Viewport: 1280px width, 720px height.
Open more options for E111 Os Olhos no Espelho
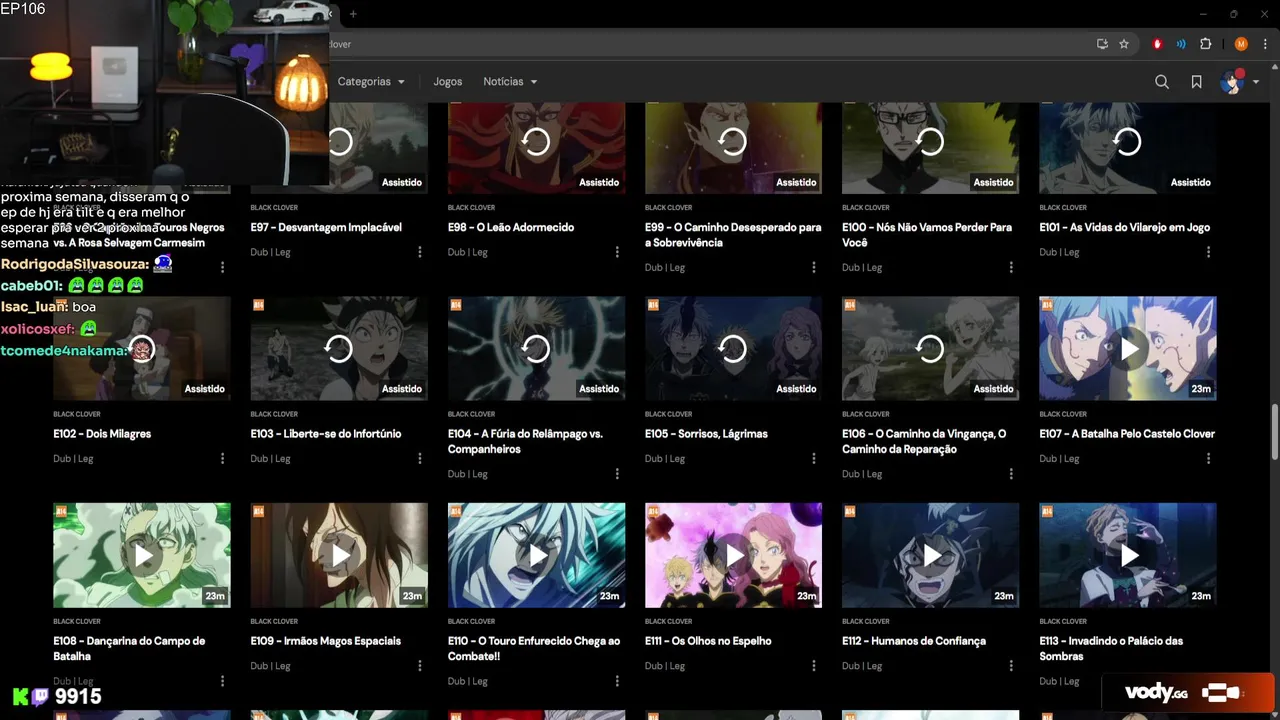click(814, 665)
